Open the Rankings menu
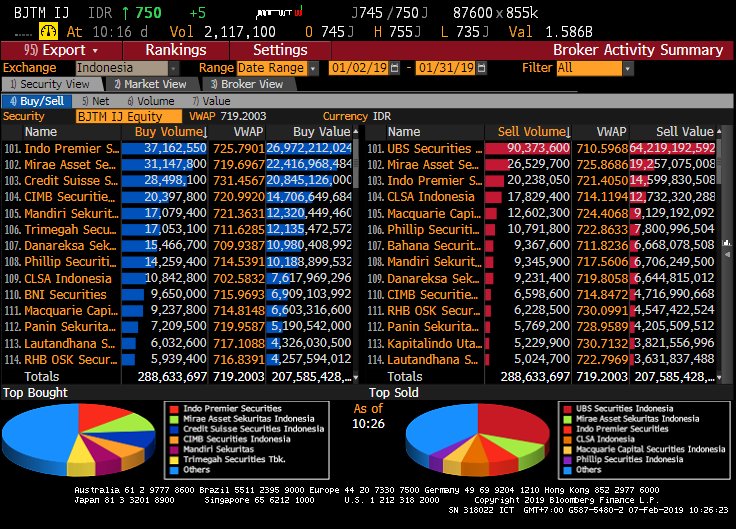Image resolution: width=736 pixels, height=529 pixels. point(176,50)
